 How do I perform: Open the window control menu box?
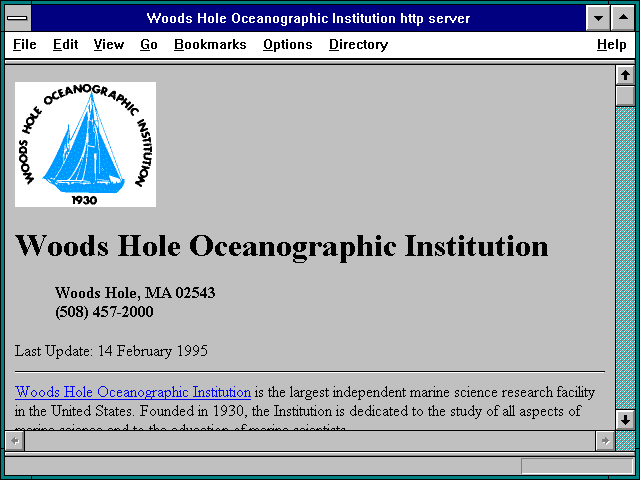[x=17, y=18]
